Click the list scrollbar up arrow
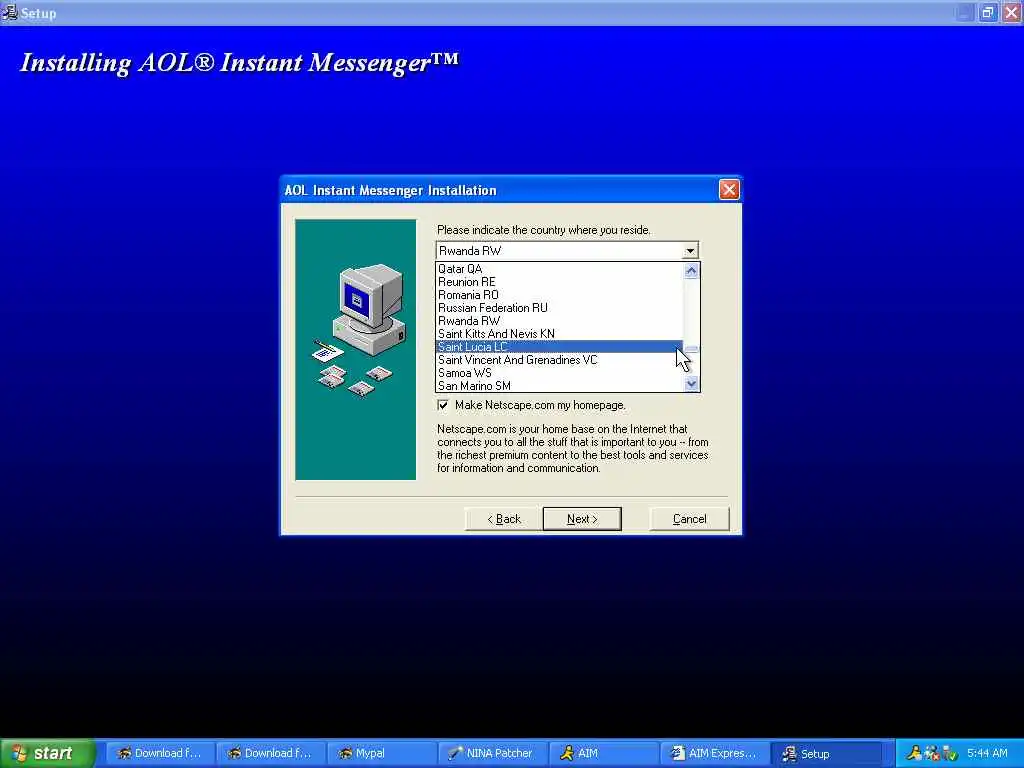This screenshot has width=1024, height=768. point(691,270)
